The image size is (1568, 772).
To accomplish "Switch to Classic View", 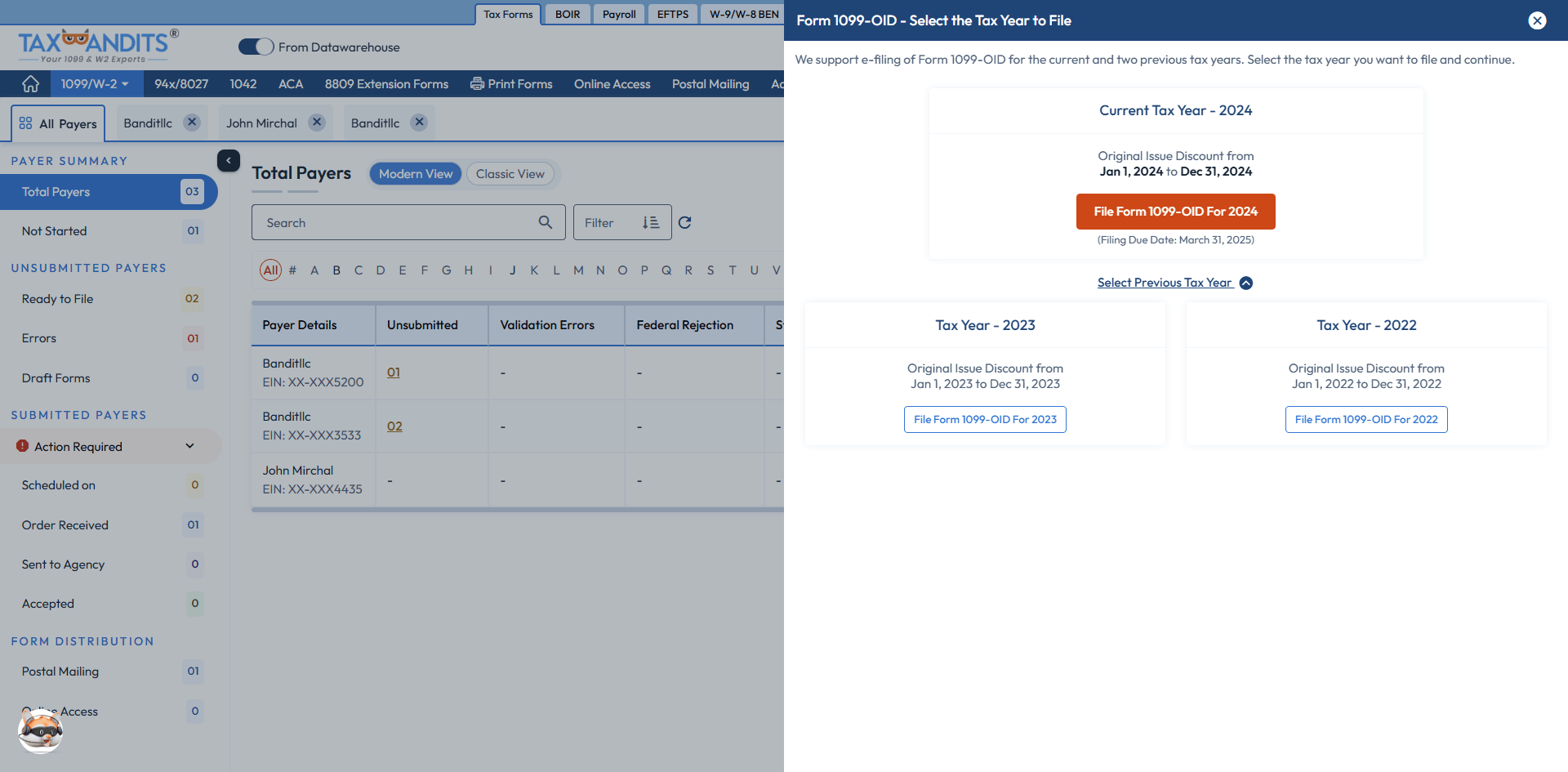I will click(x=510, y=174).
